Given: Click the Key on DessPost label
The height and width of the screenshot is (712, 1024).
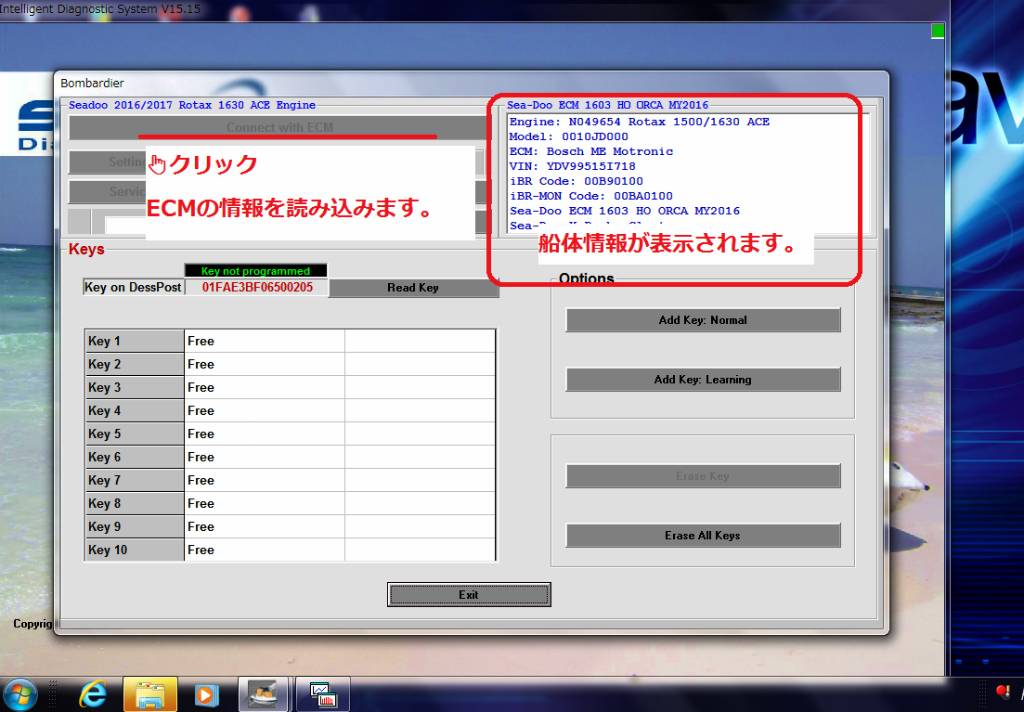Looking at the screenshot, I should [x=133, y=287].
